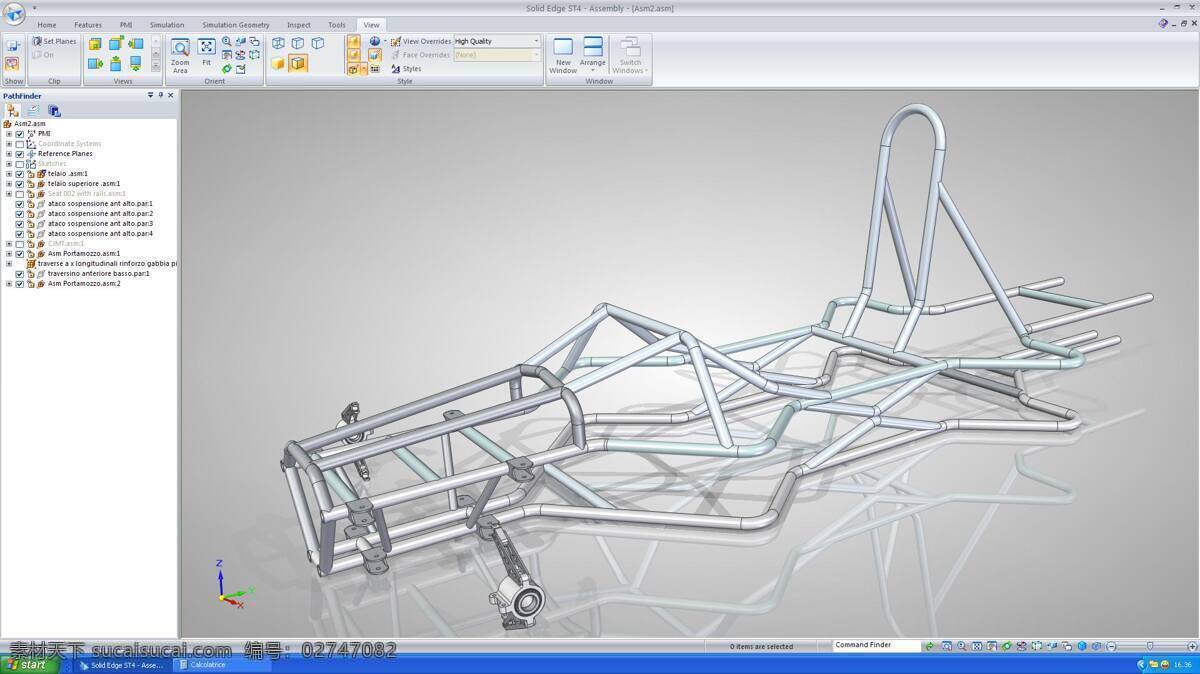Check the CIMT.asm:1 checkbox
This screenshot has width=1200, height=674.
(20, 244)
